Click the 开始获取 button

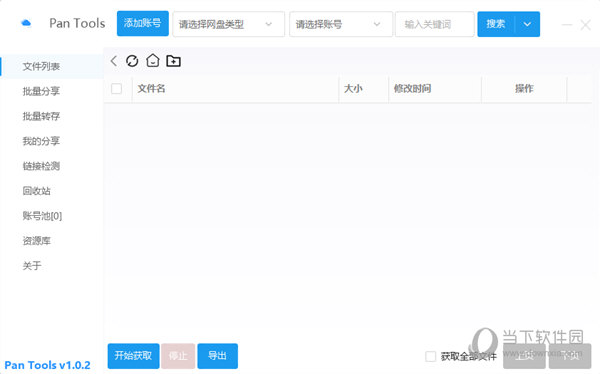coord(133,356)
